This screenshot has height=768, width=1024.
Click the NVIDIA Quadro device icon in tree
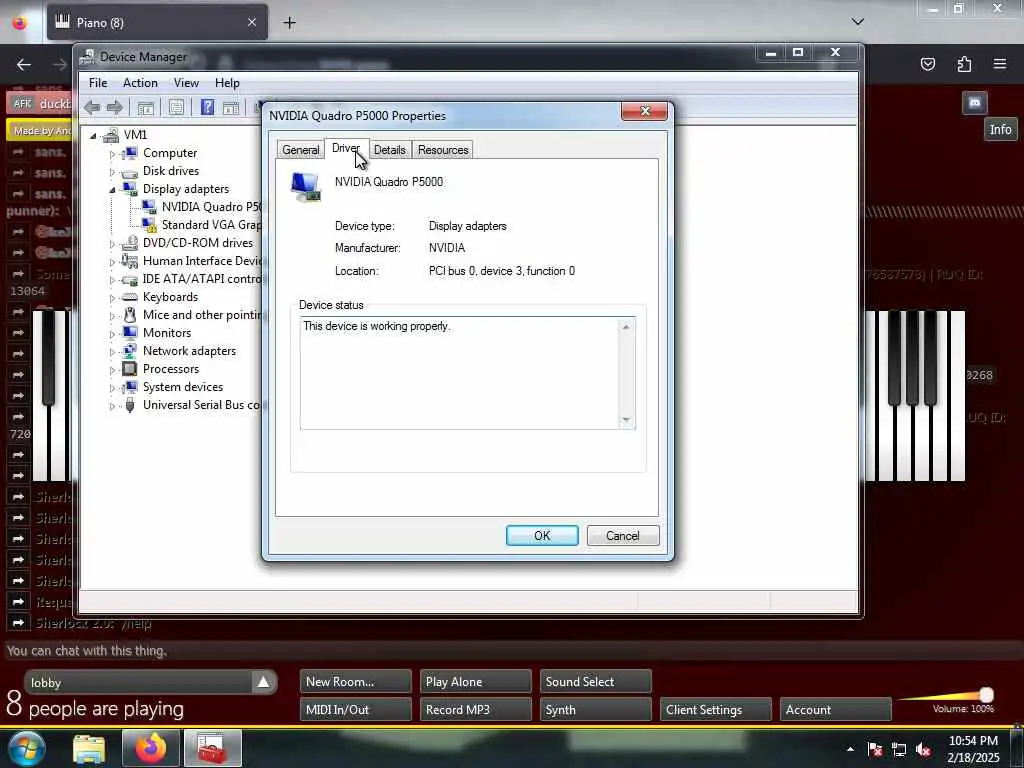coord(150,207)
